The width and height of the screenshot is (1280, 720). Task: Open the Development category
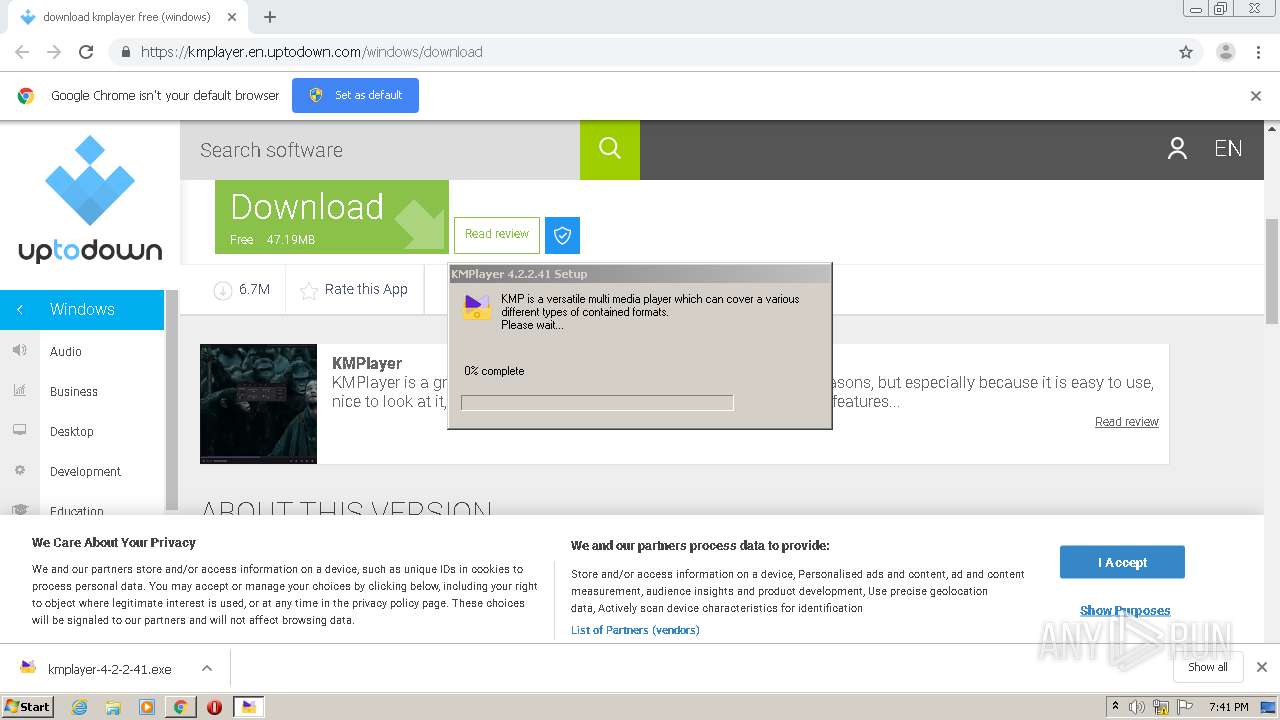tap(85, 472)
